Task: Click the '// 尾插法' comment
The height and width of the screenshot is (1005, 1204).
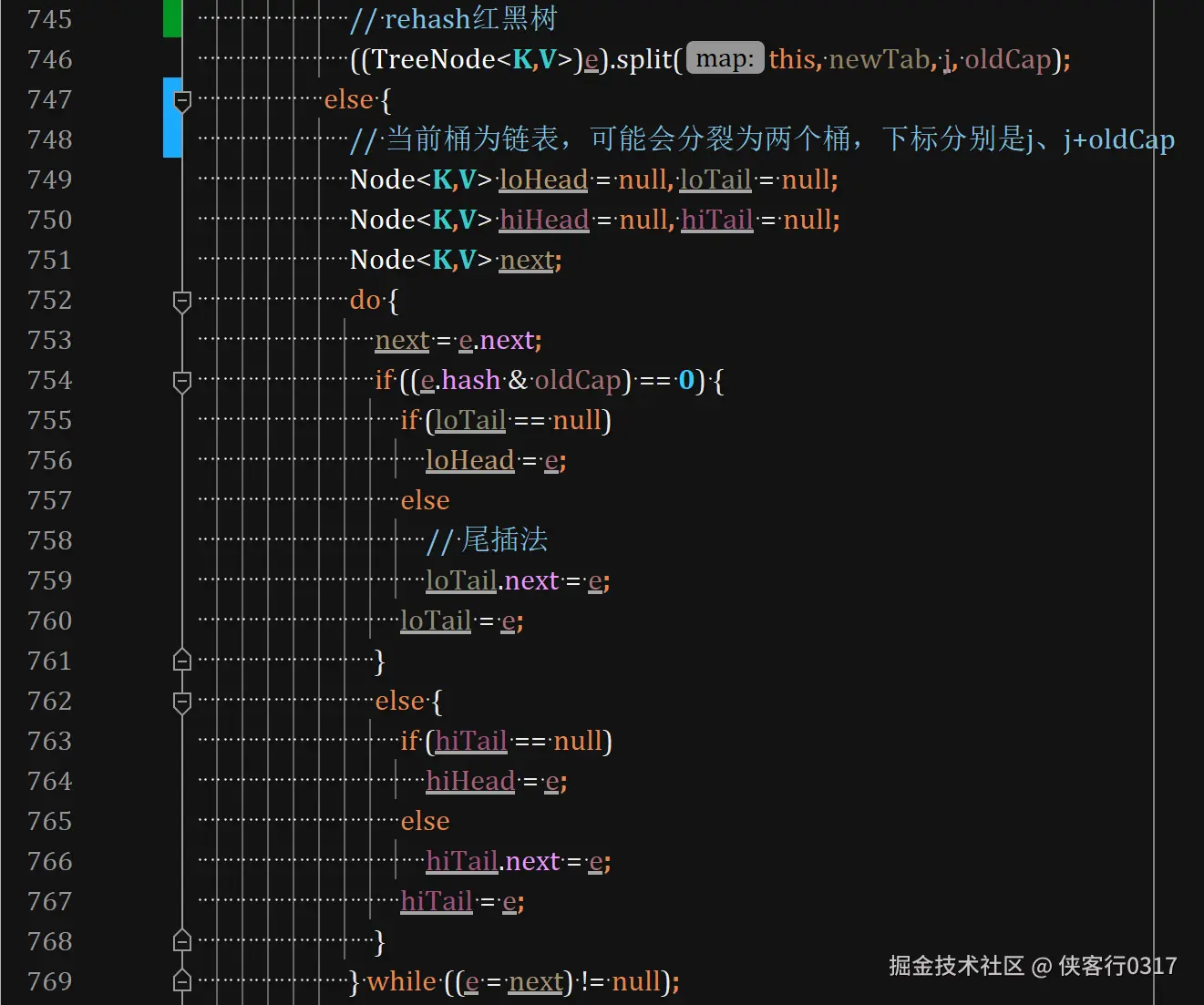Action: (x=488, y=540)
